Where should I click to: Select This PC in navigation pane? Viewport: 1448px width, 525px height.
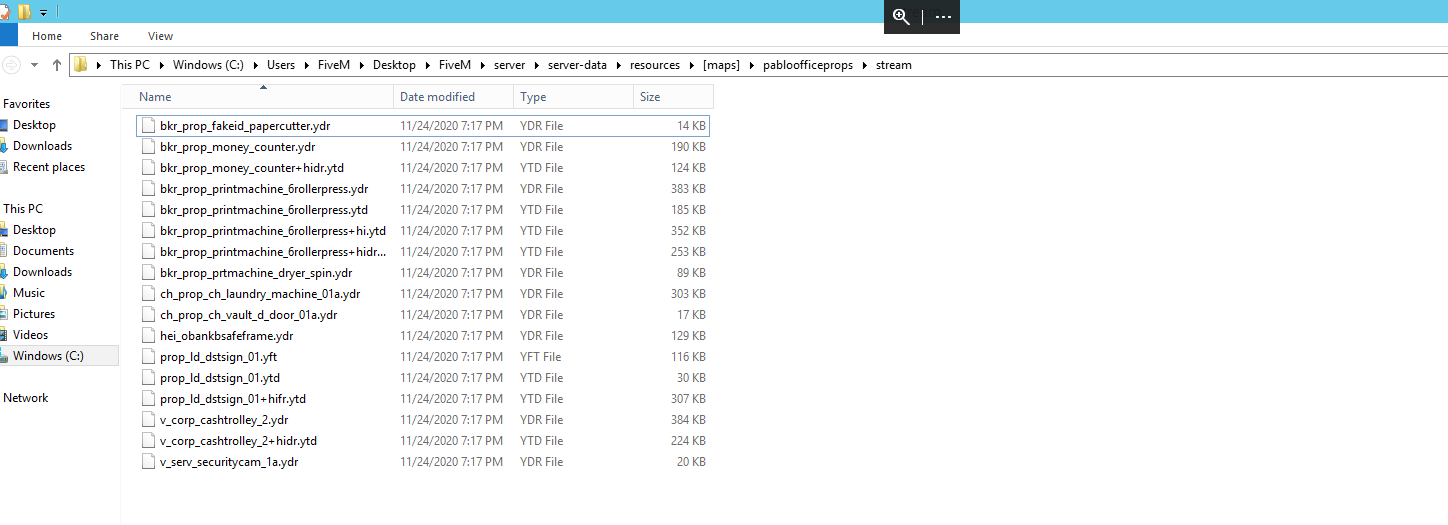click(x=23, y=209)
